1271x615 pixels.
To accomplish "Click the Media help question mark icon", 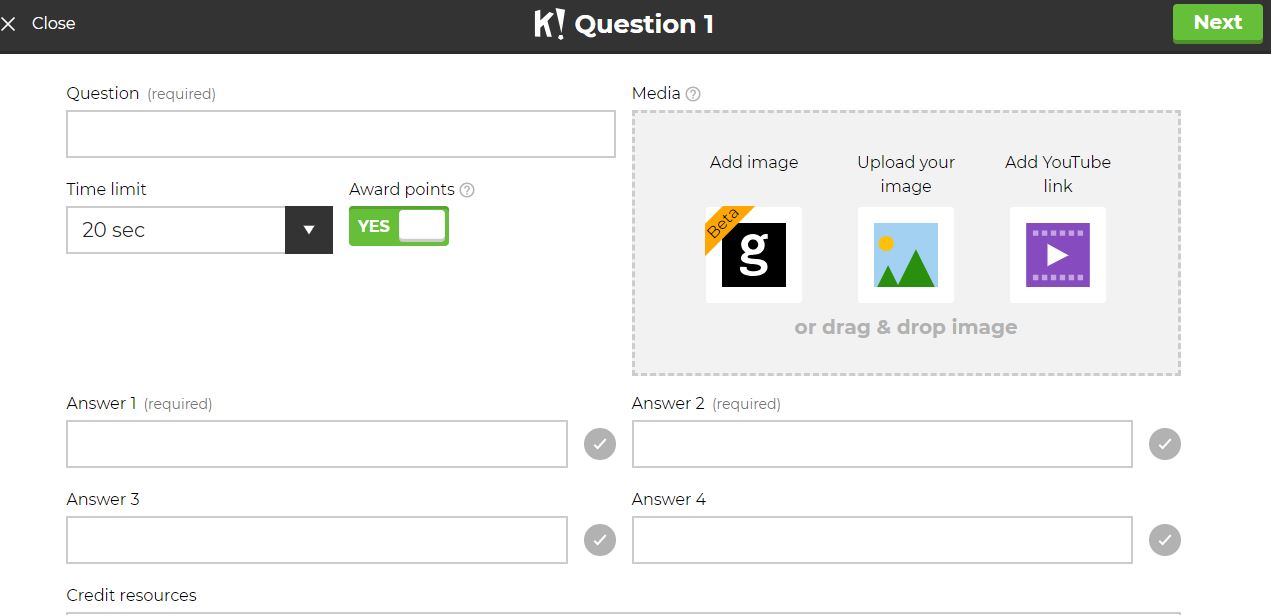I will tap(693, 94).
